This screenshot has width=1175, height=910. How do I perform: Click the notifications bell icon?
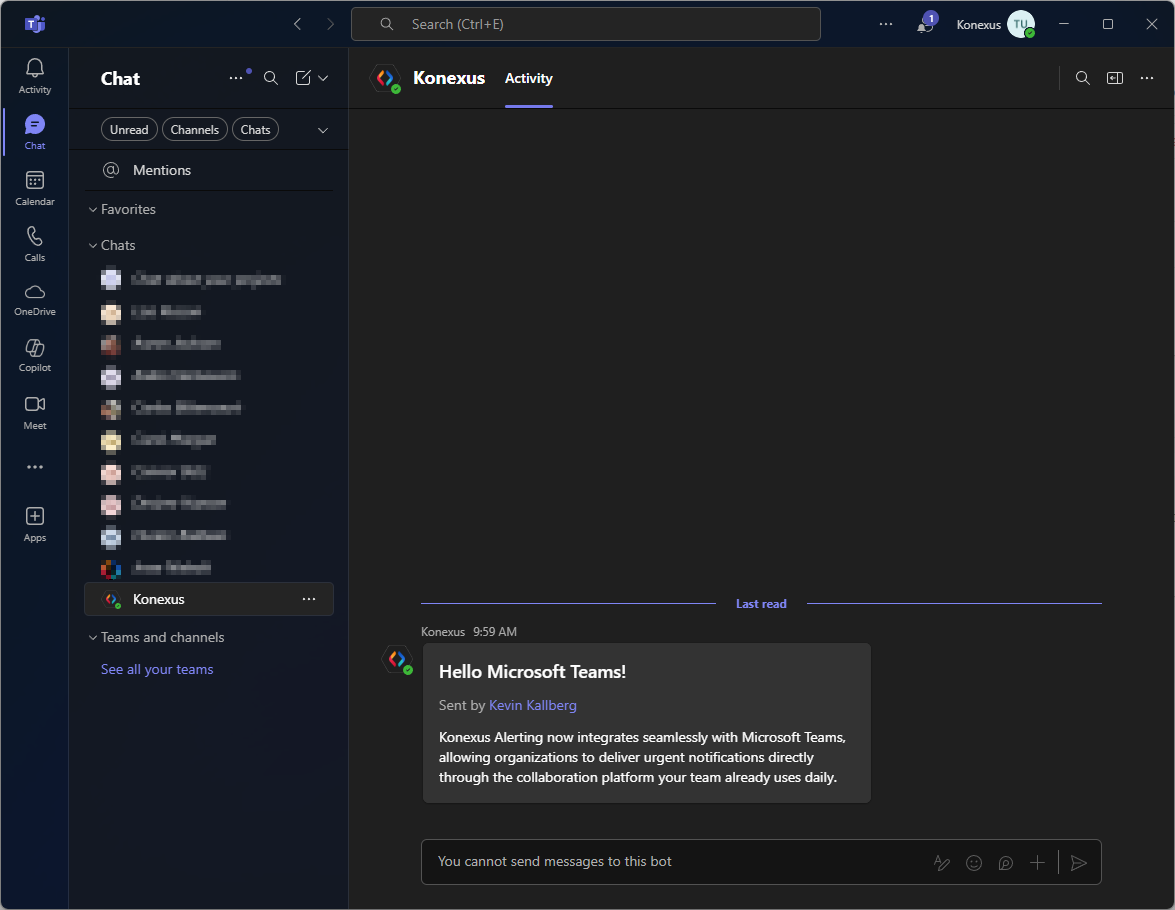[925, 25]
